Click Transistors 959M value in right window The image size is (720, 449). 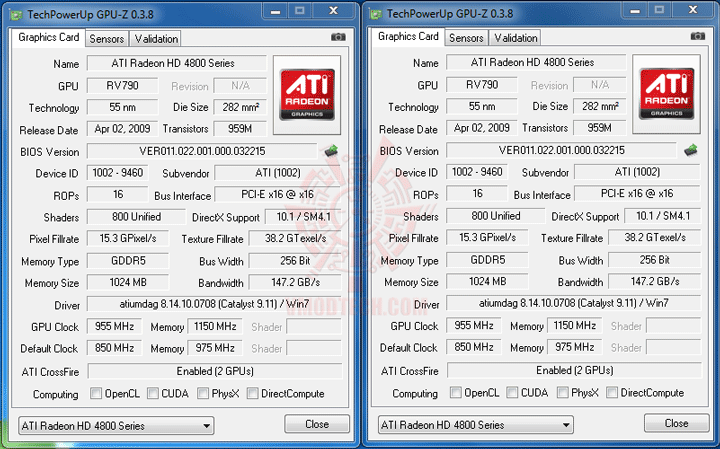coord(600,128)
